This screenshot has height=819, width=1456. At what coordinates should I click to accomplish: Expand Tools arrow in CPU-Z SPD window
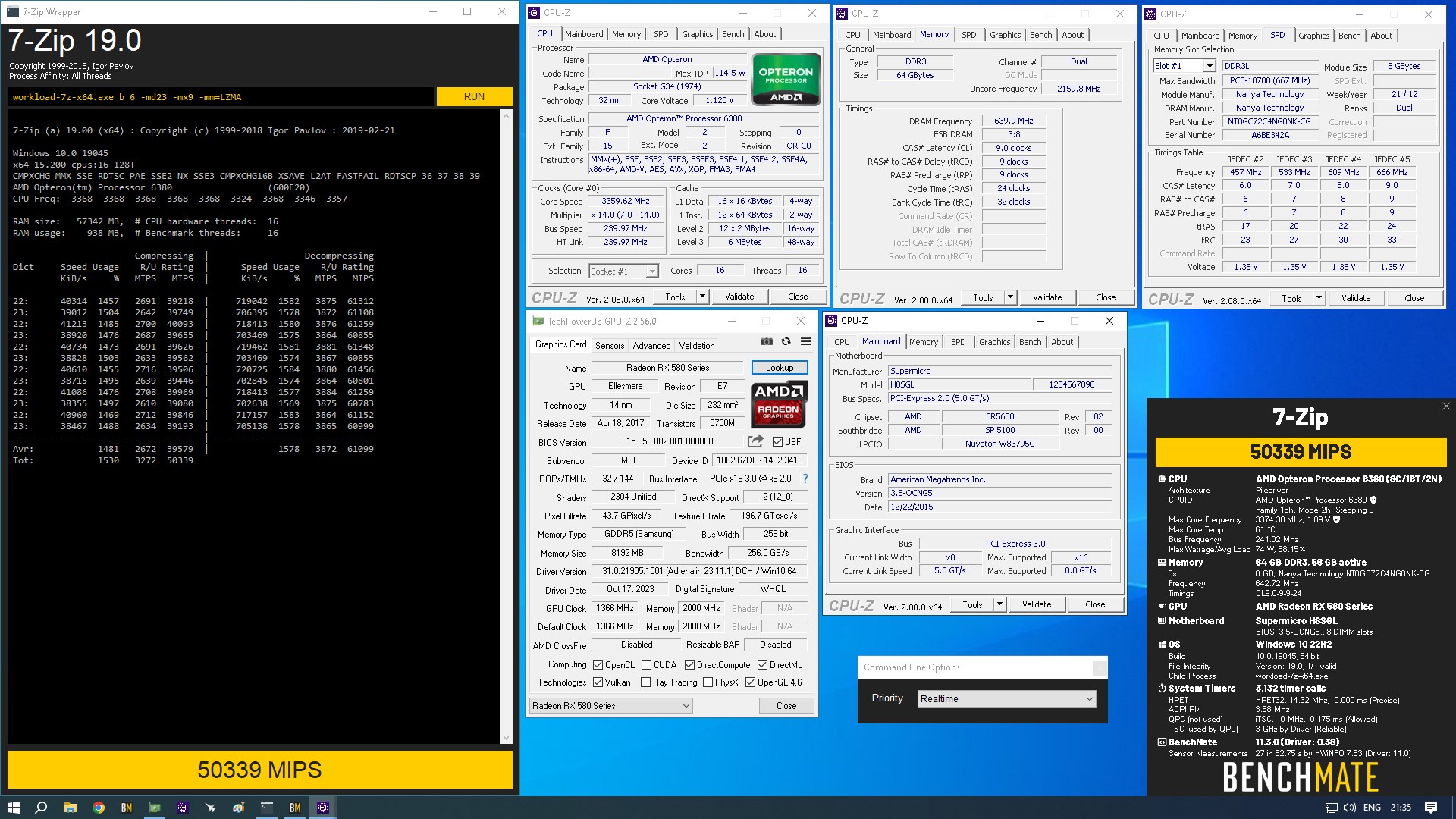[x=1319, y=298]
